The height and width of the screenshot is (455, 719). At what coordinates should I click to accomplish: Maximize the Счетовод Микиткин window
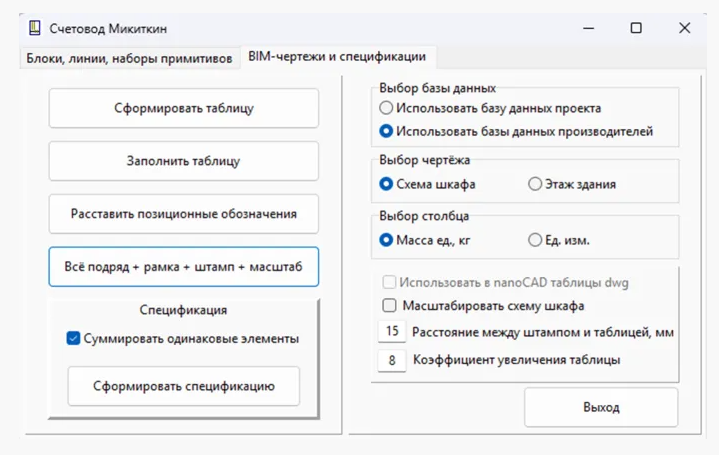(636, 28)
